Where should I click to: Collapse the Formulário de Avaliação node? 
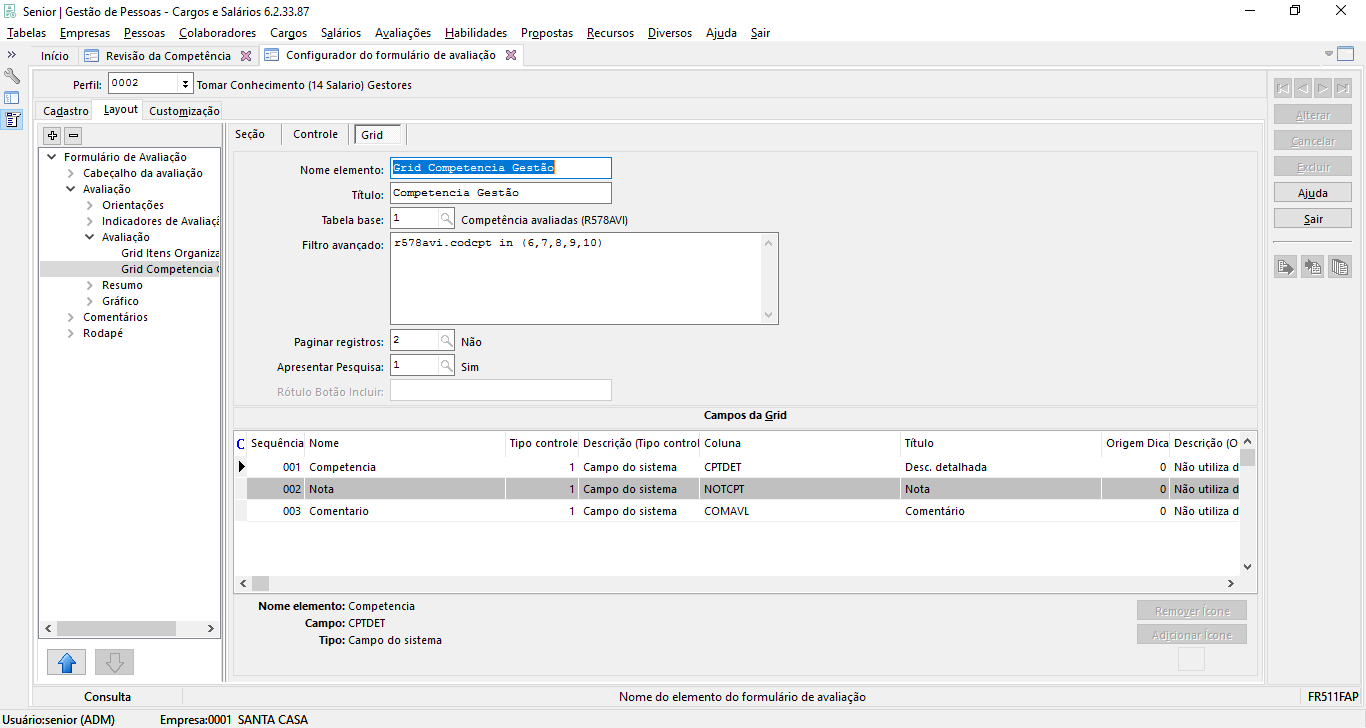coord(52,157)
